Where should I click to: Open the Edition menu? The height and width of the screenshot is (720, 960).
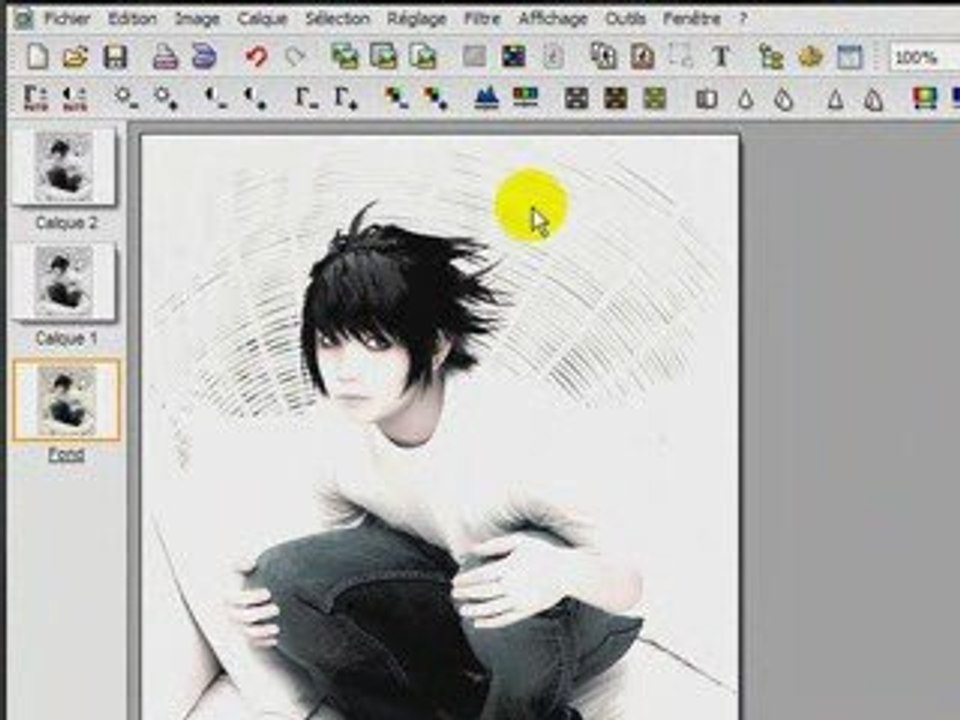coord(132,19)
